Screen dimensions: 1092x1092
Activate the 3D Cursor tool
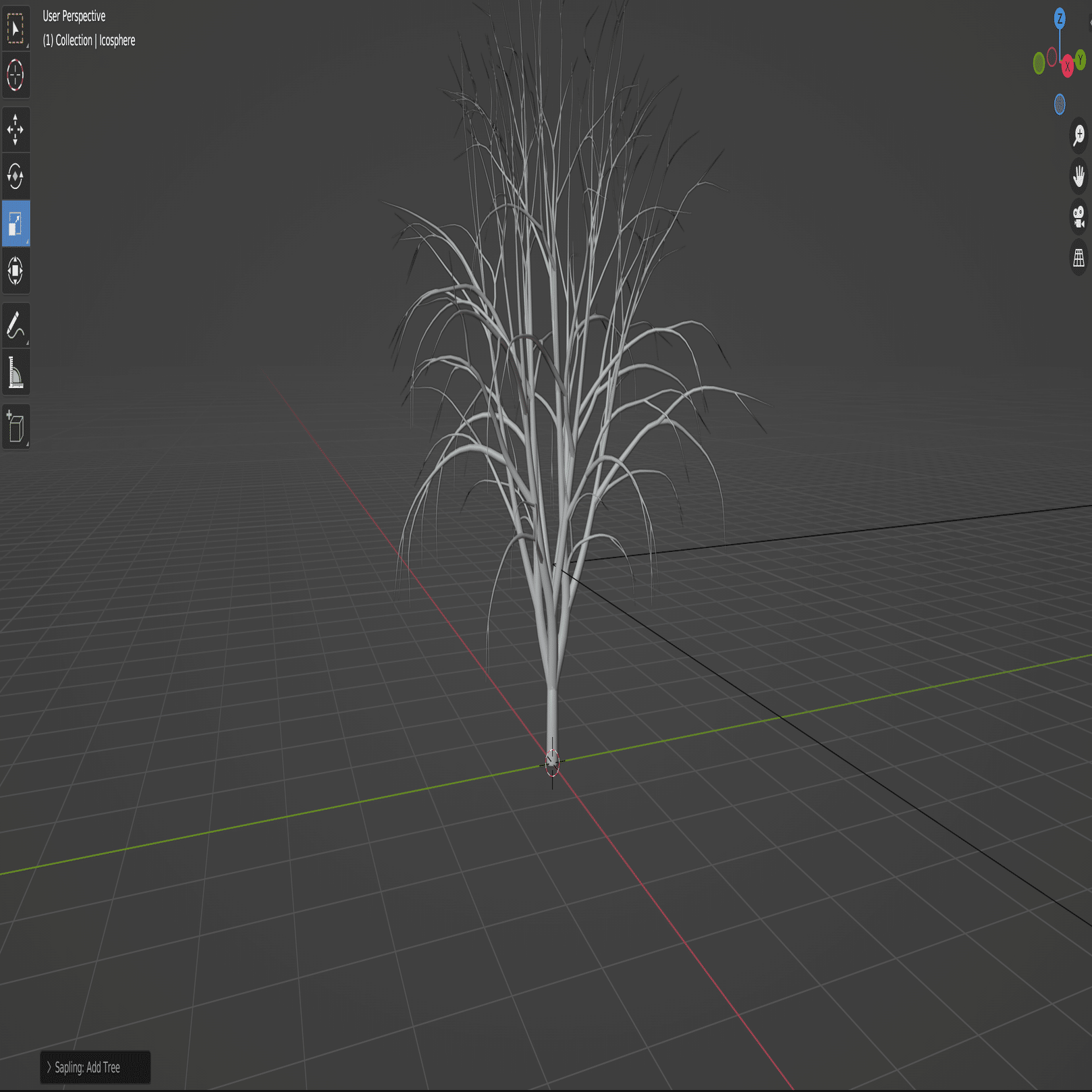[16, 74]
